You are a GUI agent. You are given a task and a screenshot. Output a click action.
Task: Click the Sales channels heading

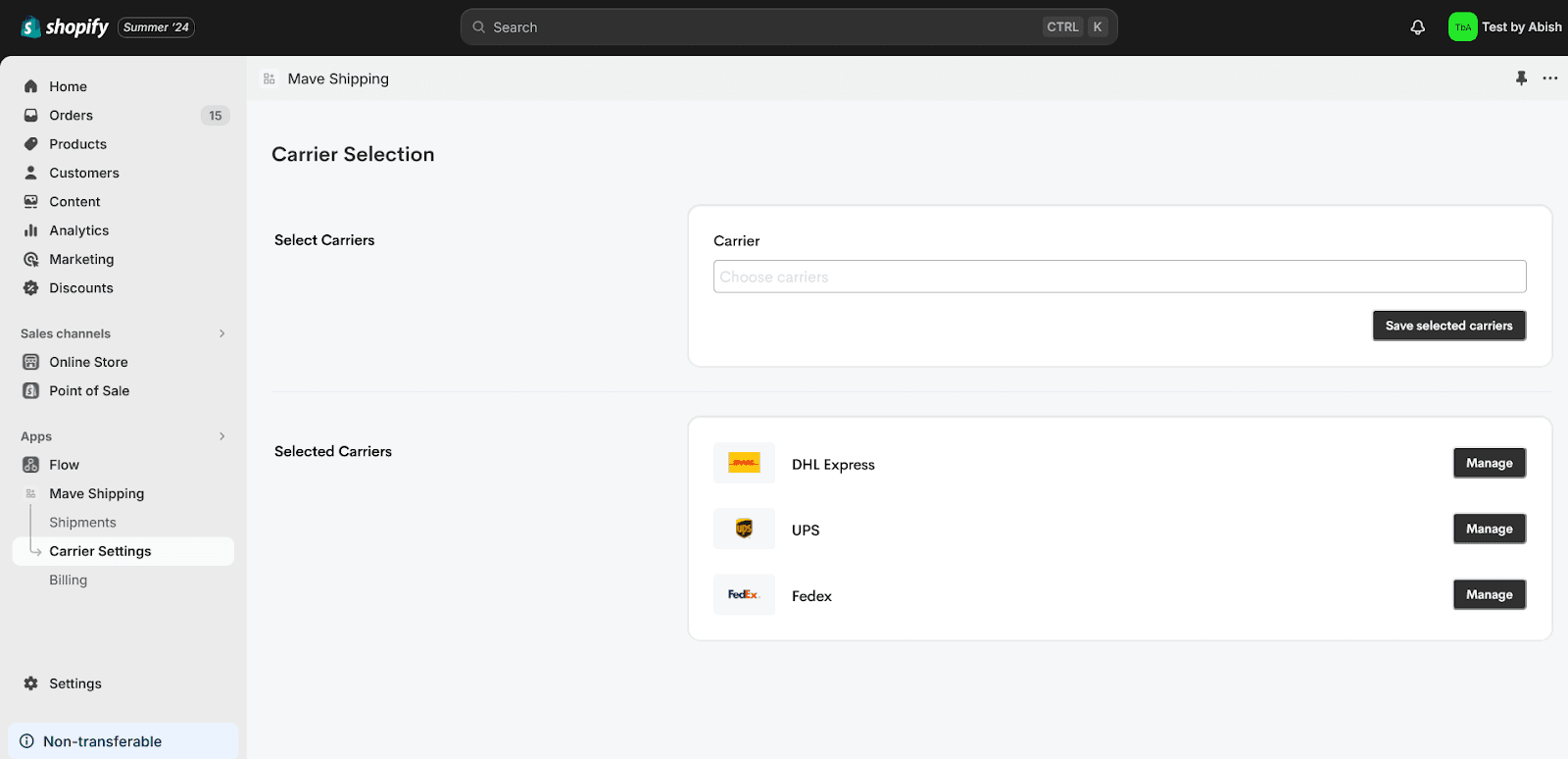point(66,333)
